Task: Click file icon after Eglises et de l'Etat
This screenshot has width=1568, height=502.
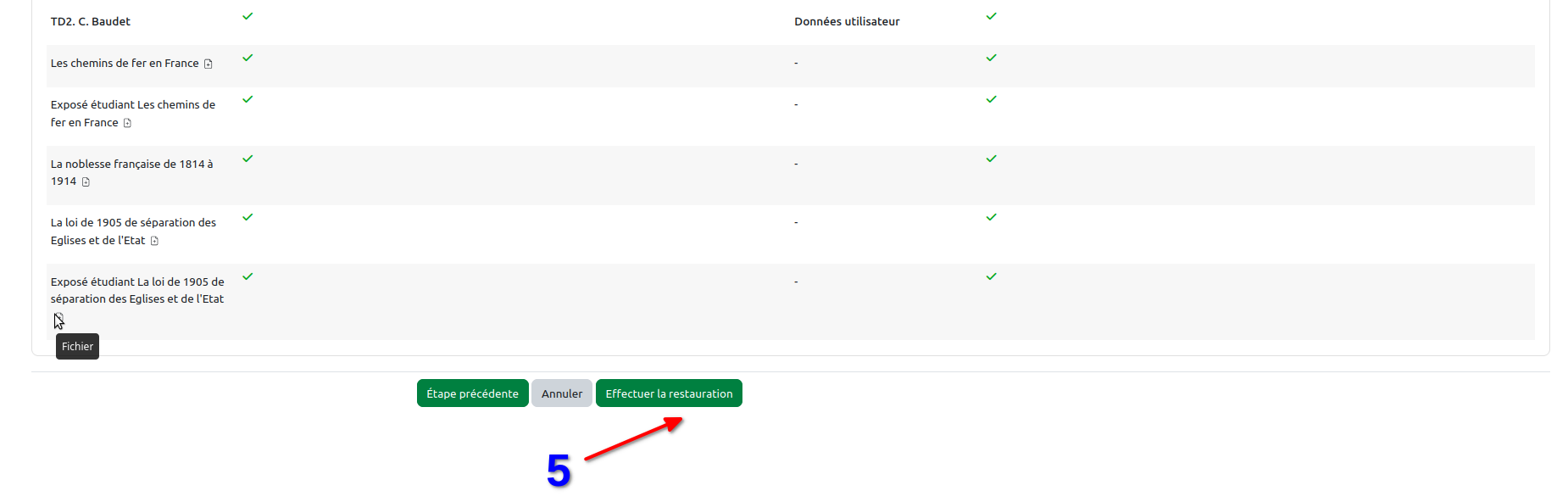Action: 154,241
